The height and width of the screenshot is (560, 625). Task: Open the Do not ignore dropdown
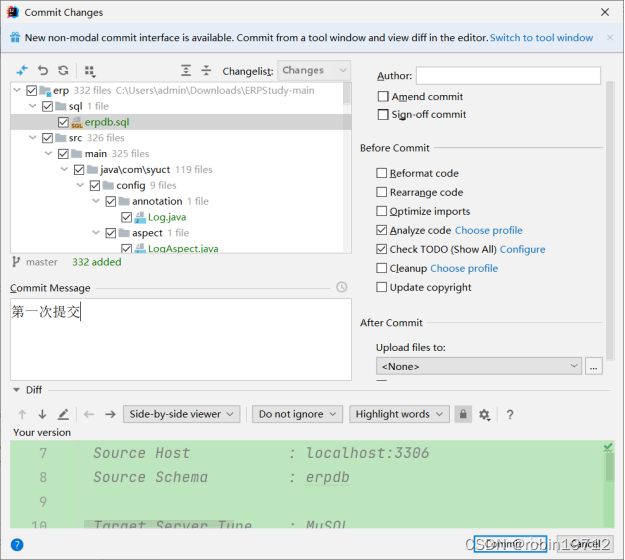pyautogui.click(x=297, y=414)
